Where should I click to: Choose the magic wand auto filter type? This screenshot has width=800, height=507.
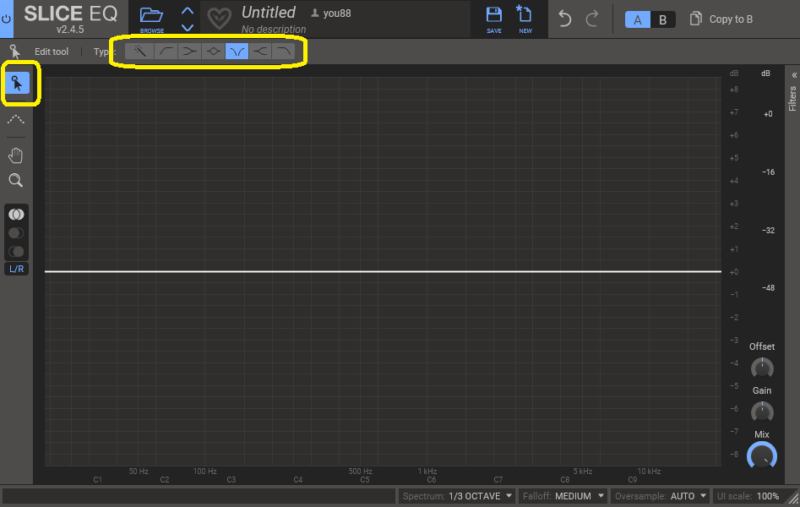click(140, 51)
